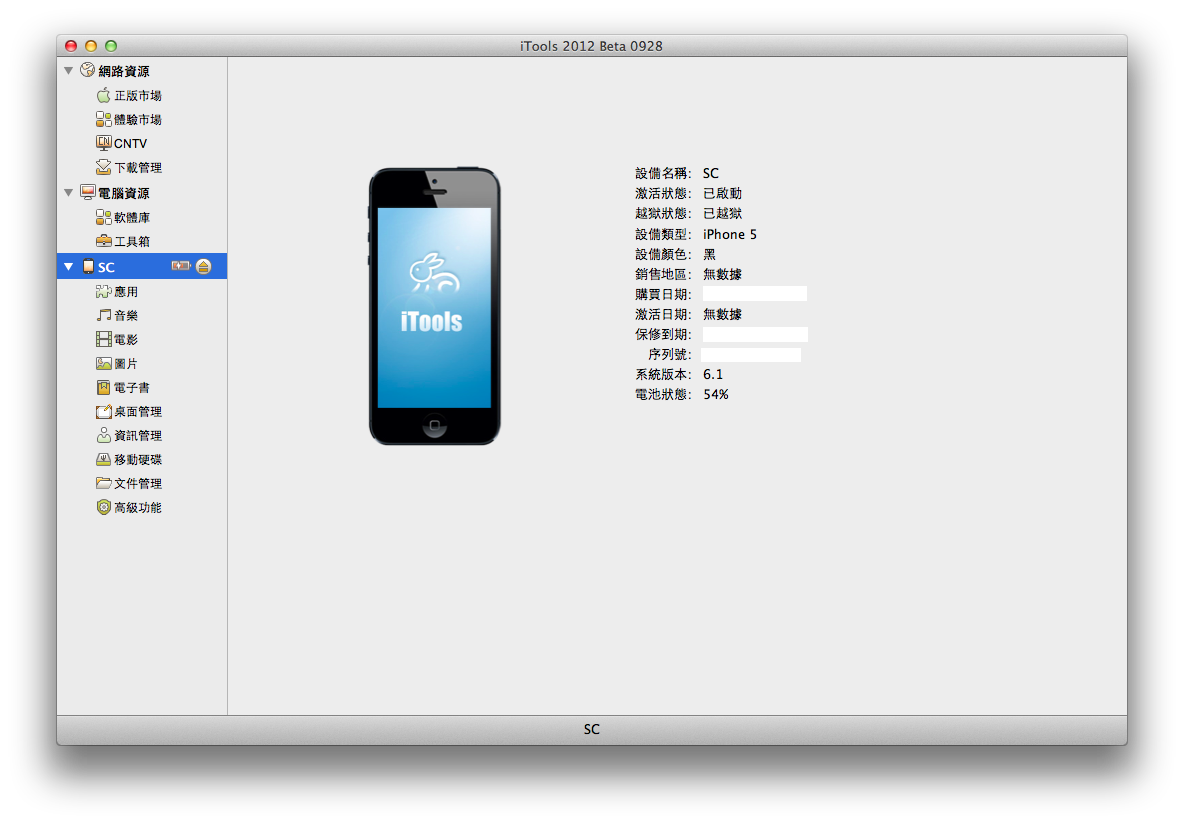The width and height of the screenshot is (1184, 824).
Task: Click the 工具箱 toolbox icon
Action: click(103, 241)
